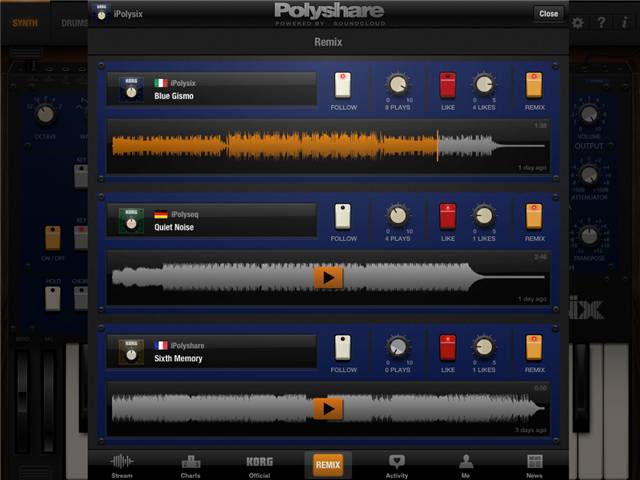The height and width of the screenshot is (480, 640).
Task: Open user iPolyseq on Quiet Noise card
Action: click(x=184, y=214)
